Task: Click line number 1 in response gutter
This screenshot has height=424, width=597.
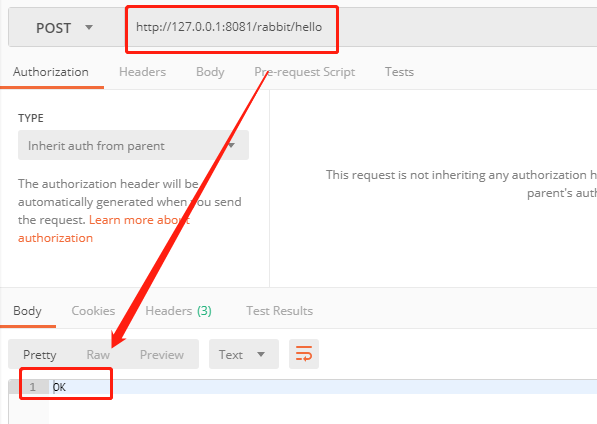Action: click(32, 387)
